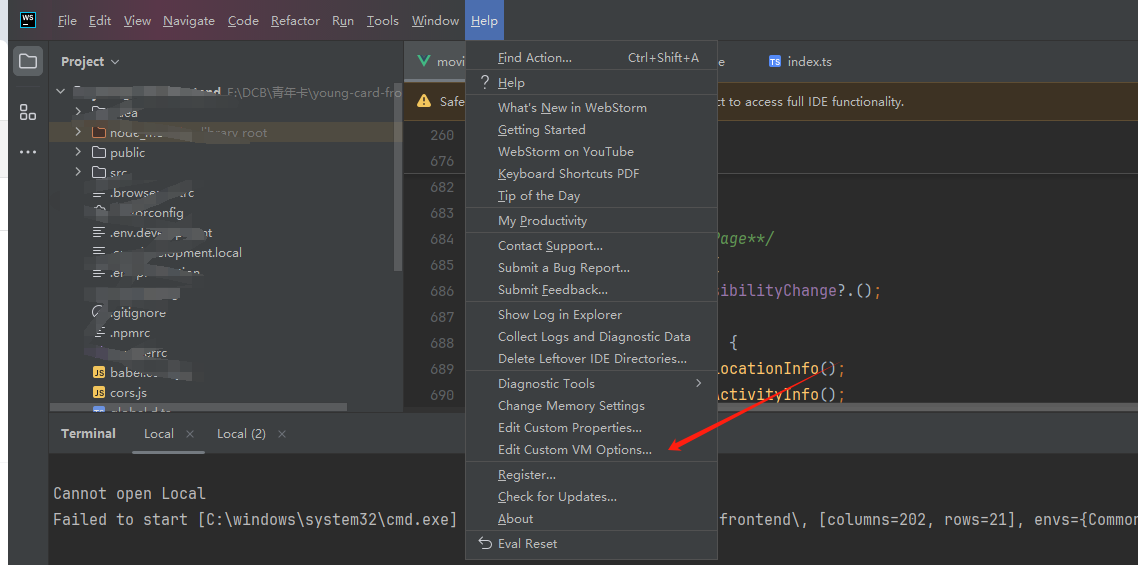Click the Terminal panel title
The width and height of the screenshot is (1138, 565).
[88, 434]
